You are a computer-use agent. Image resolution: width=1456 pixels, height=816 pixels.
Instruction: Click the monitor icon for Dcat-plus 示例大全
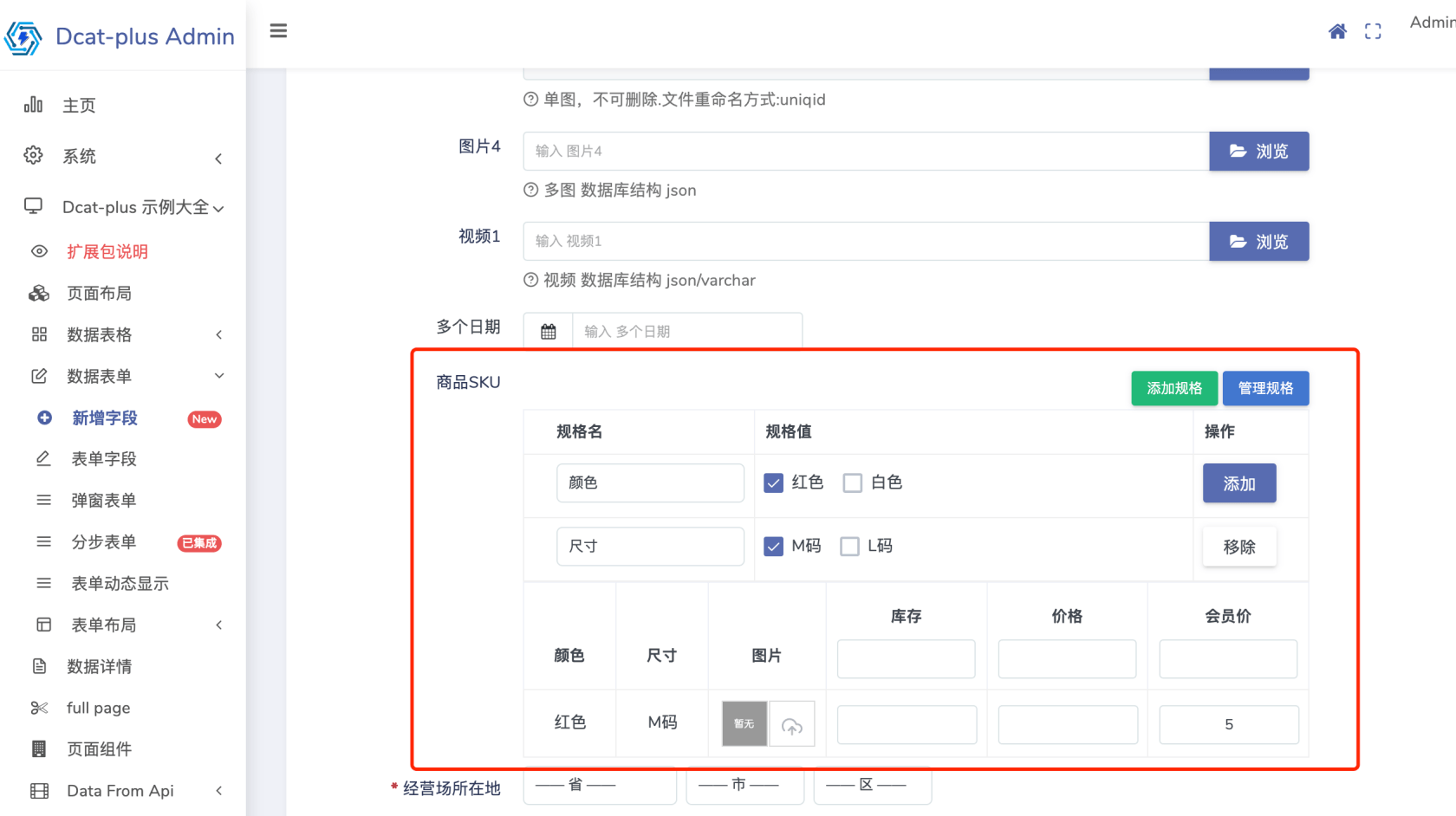pos(33,206)
